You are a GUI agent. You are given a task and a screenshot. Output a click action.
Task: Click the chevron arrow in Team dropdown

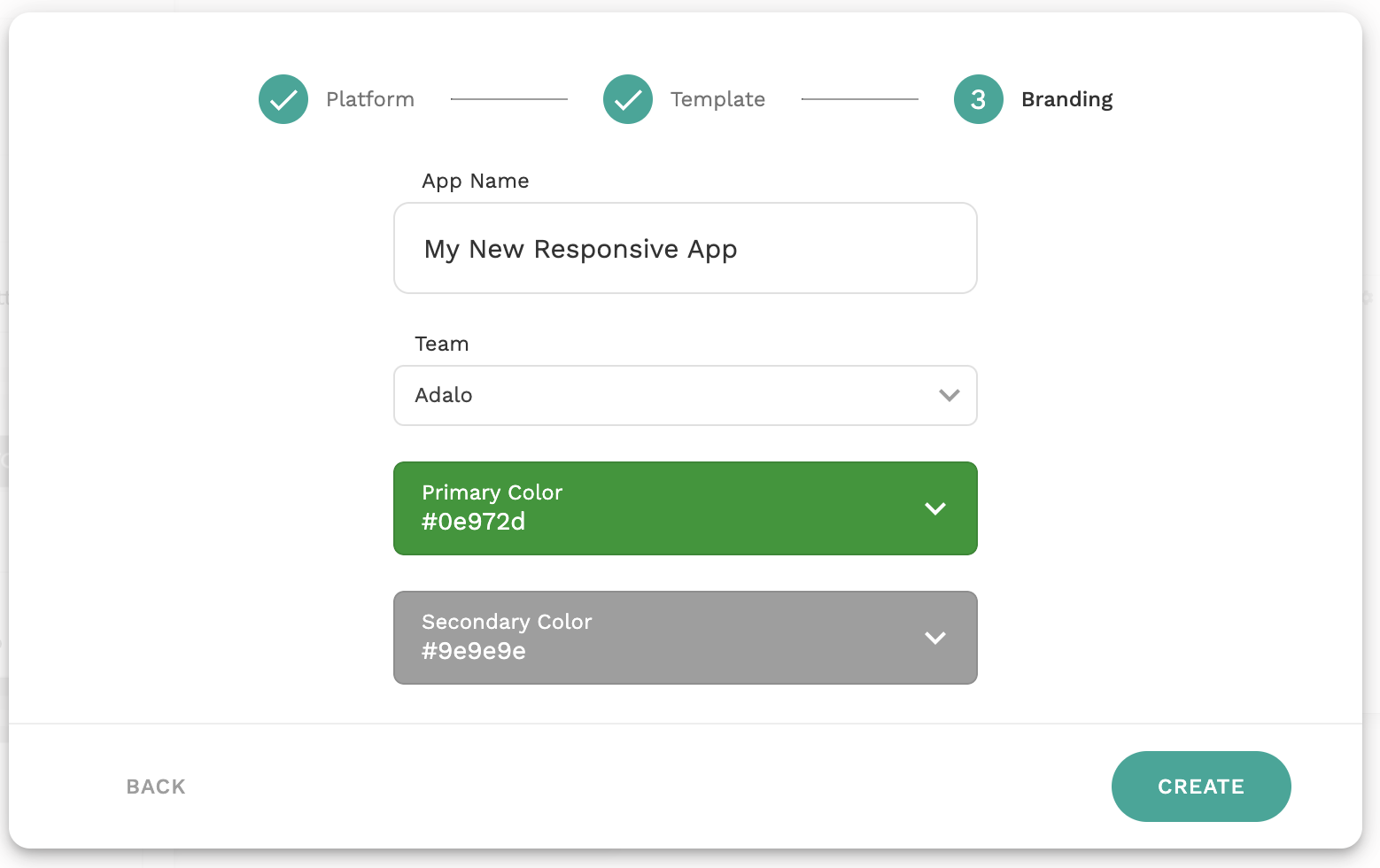click(x=949, y=395)
